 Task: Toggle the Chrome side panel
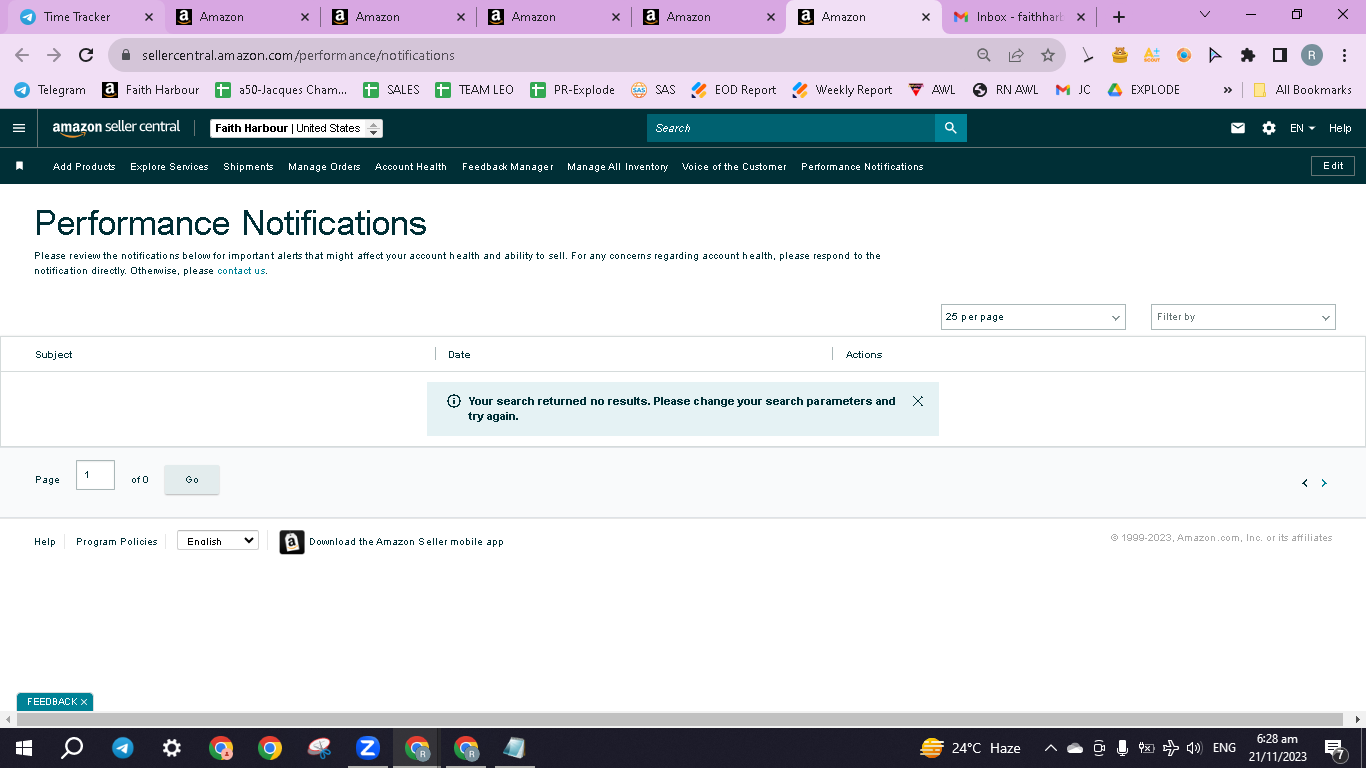pyautogui.click(x=1280, y=56)
